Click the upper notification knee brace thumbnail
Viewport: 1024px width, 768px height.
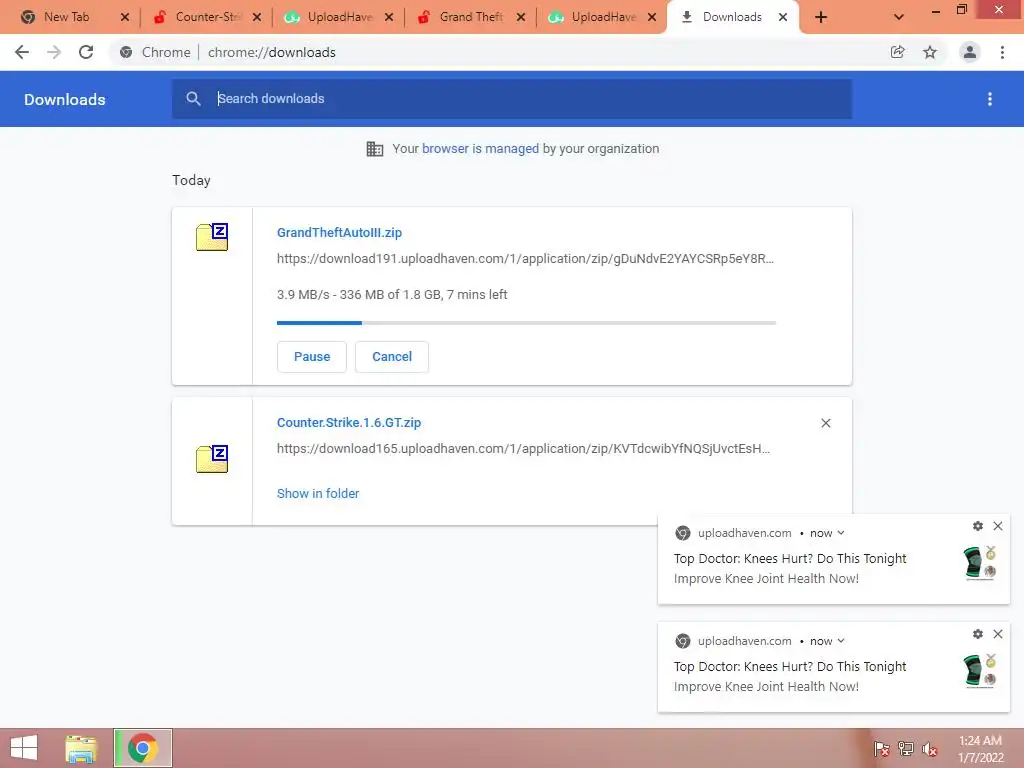coord(980,563)
